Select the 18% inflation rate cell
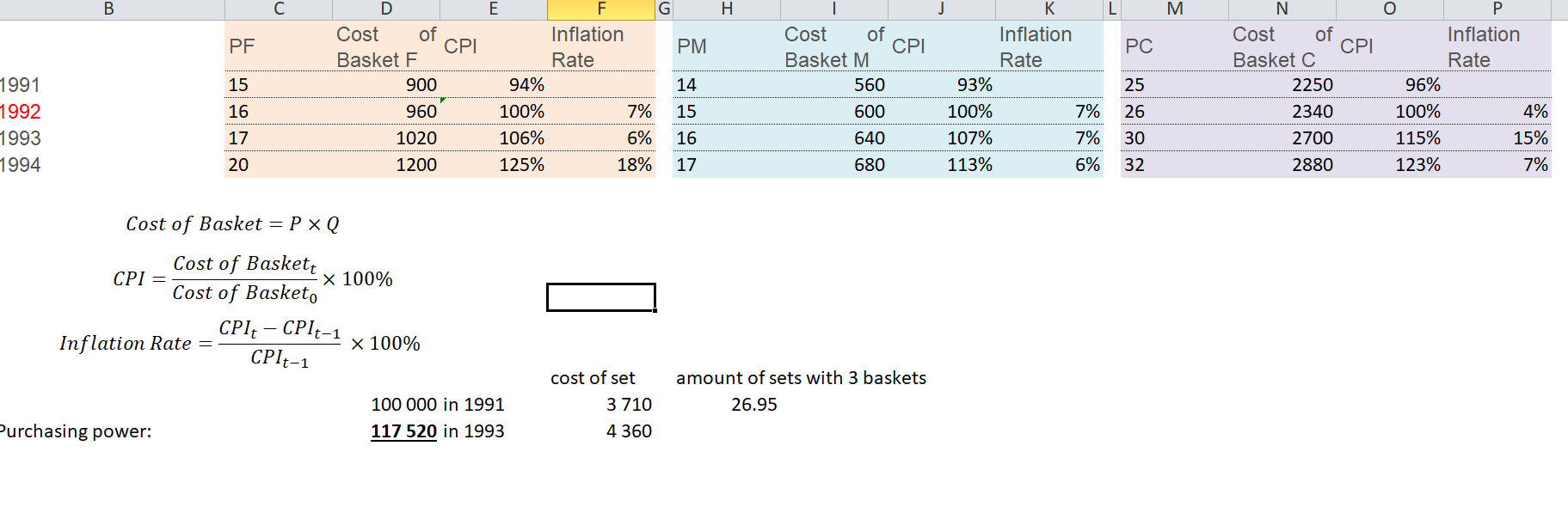1568x513 pixels. click(x=601, y=165)
